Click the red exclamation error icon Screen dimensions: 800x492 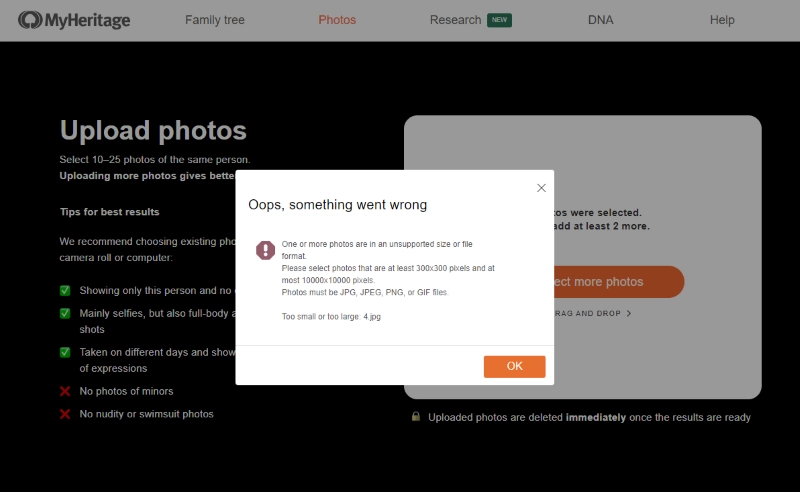pos(265,250)
